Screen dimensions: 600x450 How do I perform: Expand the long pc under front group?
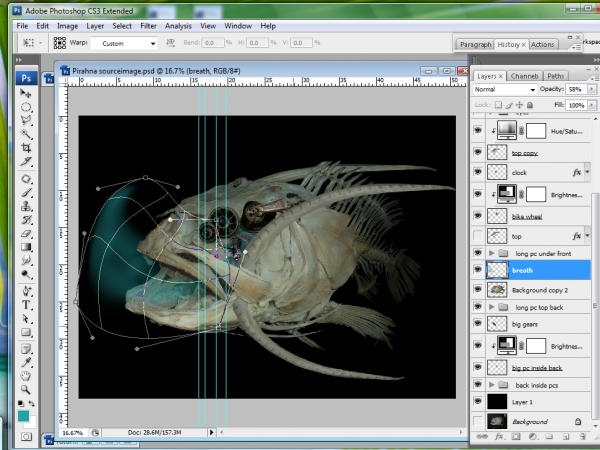tap(492, 253)
